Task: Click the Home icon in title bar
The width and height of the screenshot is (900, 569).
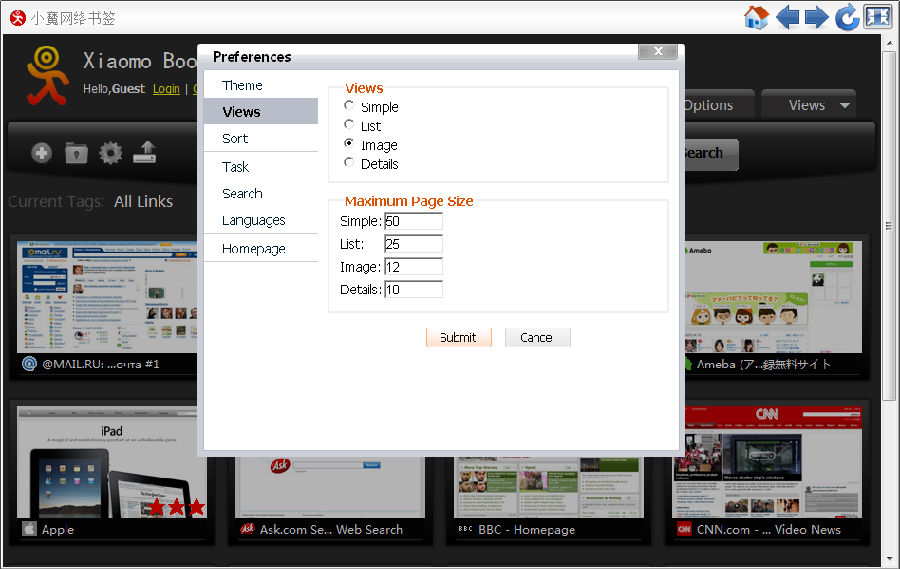Action: click(x=756, y=17)
